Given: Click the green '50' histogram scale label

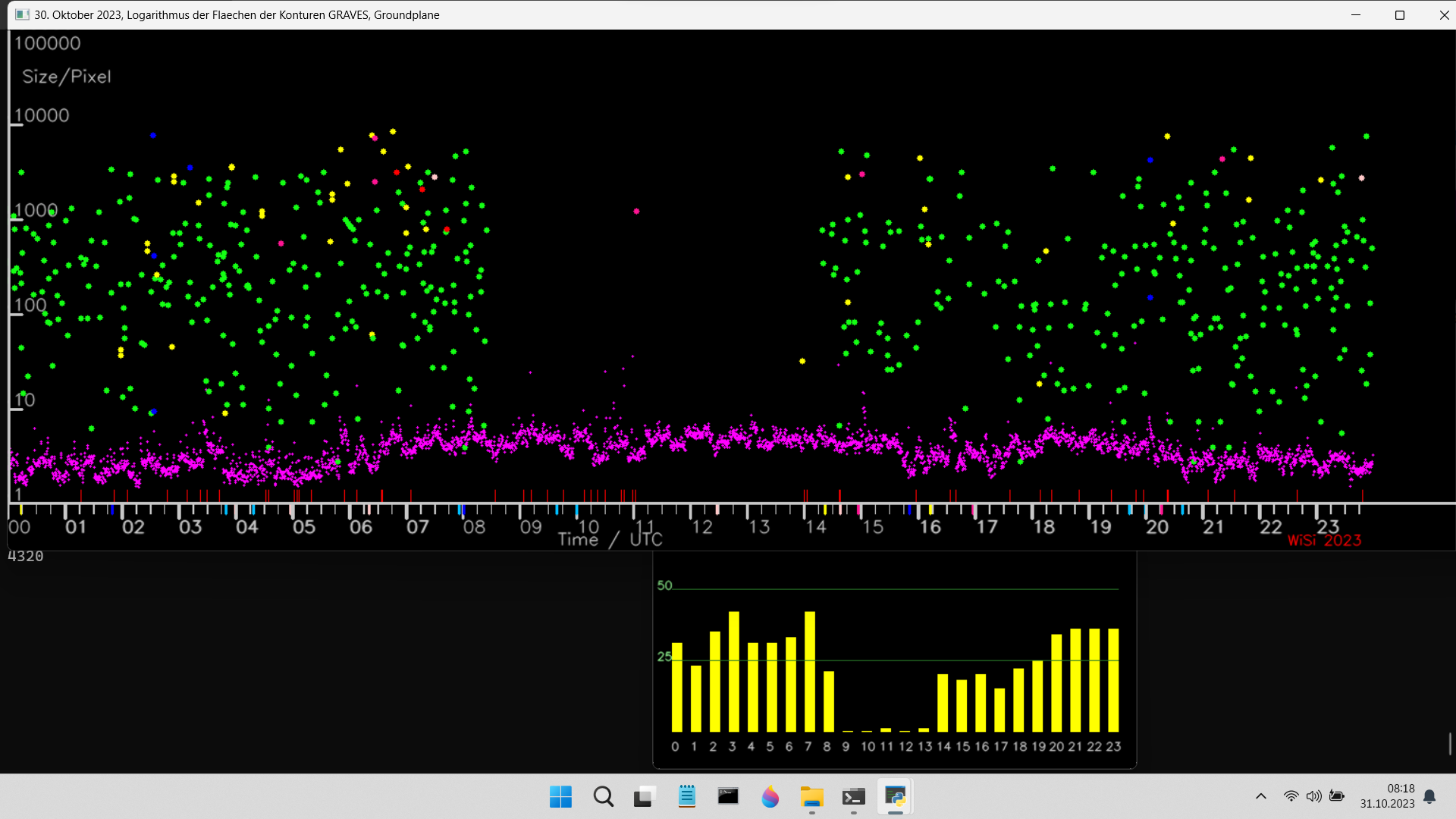Looking at the screenshot, I should pos(664,585).
